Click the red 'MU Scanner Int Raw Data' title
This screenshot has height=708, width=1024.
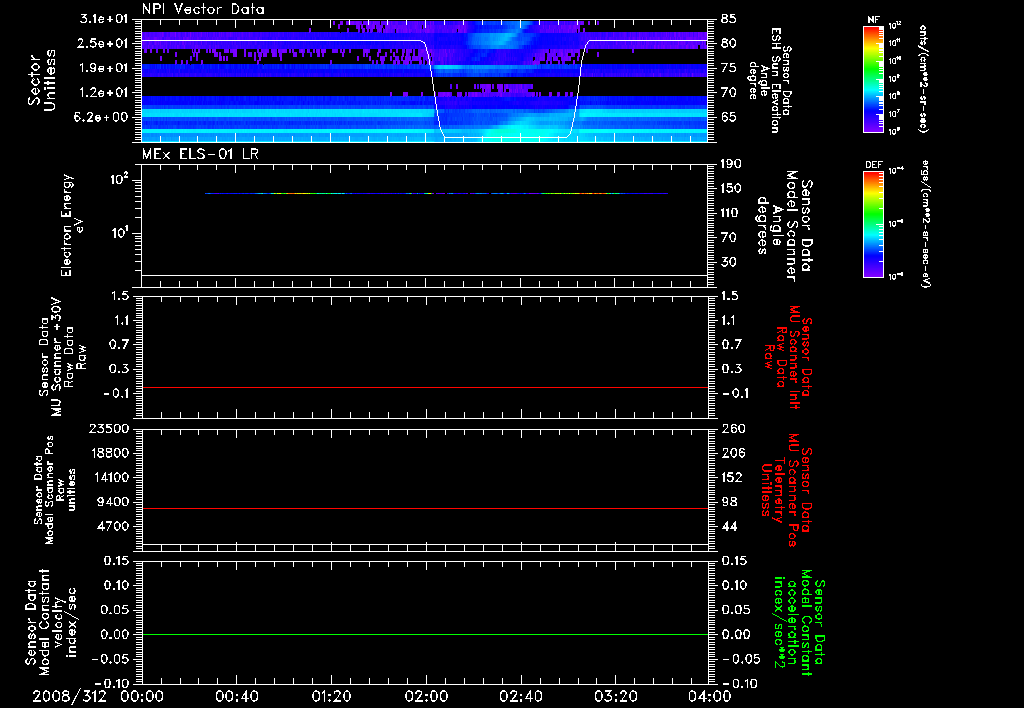pos(787,356)
